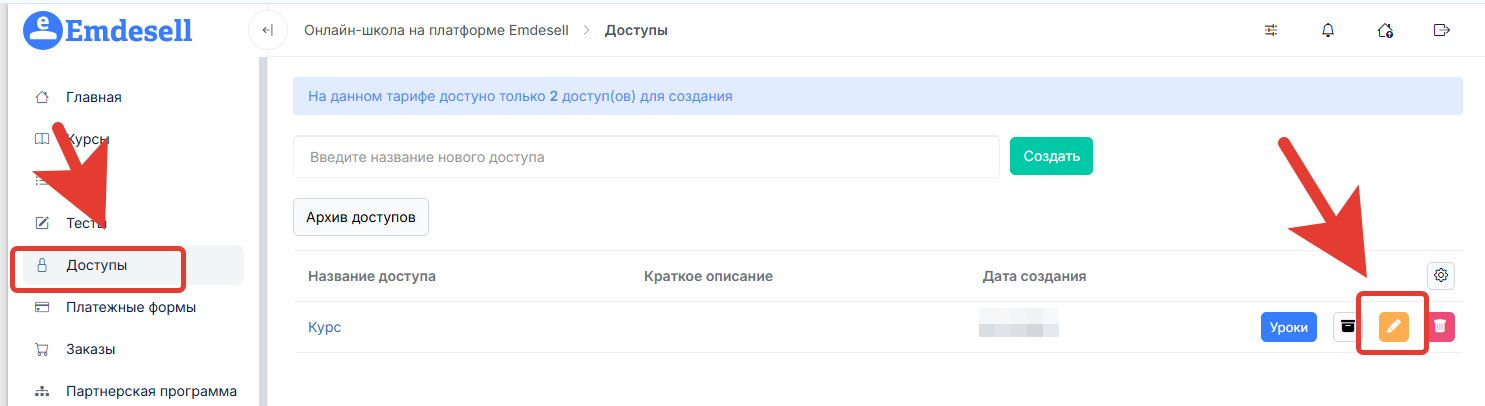Archive the Курс access with box icon

pyautogui.click(x=1348, y=327)
